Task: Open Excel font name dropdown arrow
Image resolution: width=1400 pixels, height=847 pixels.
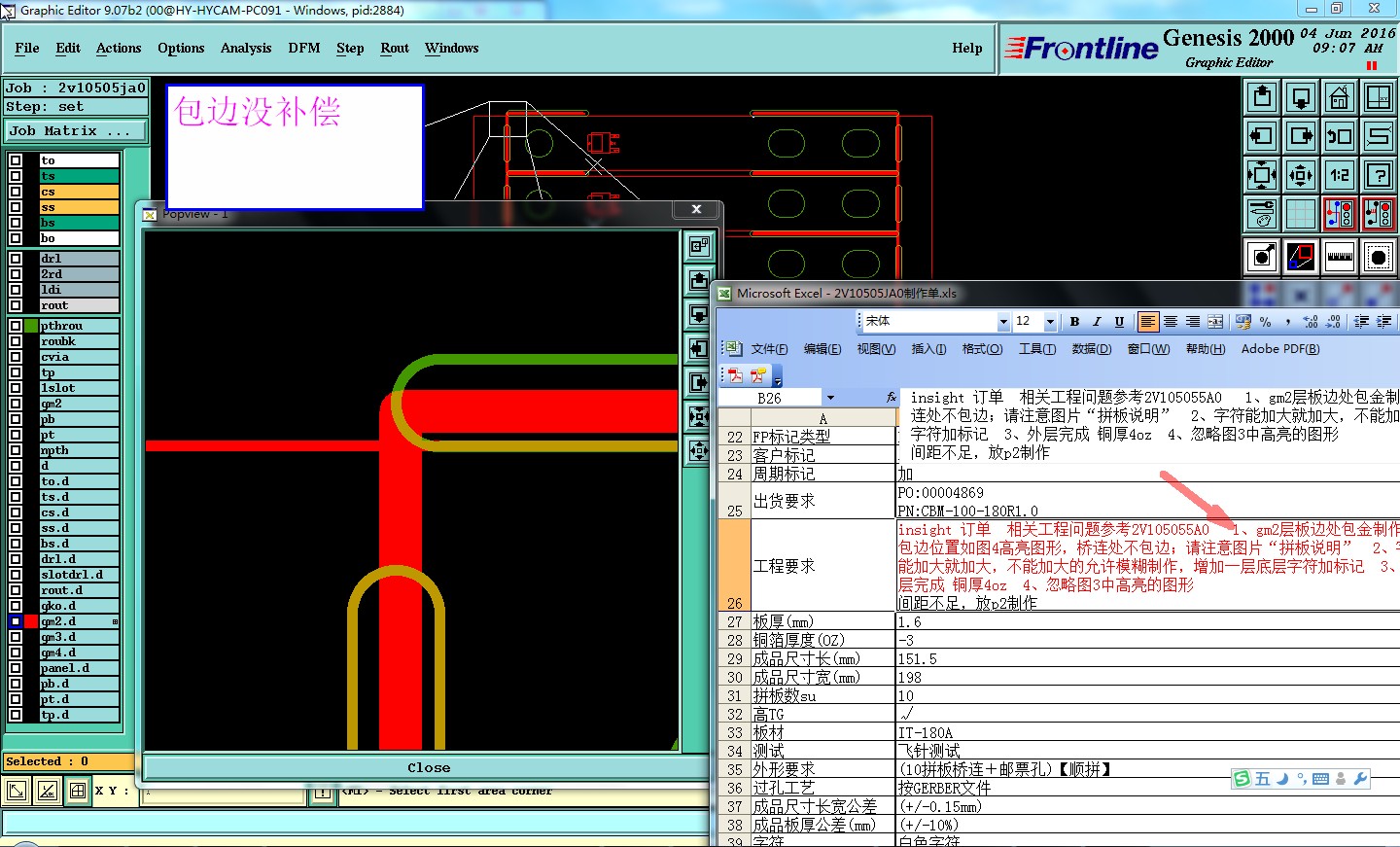Action: (x=1003, y=322)
